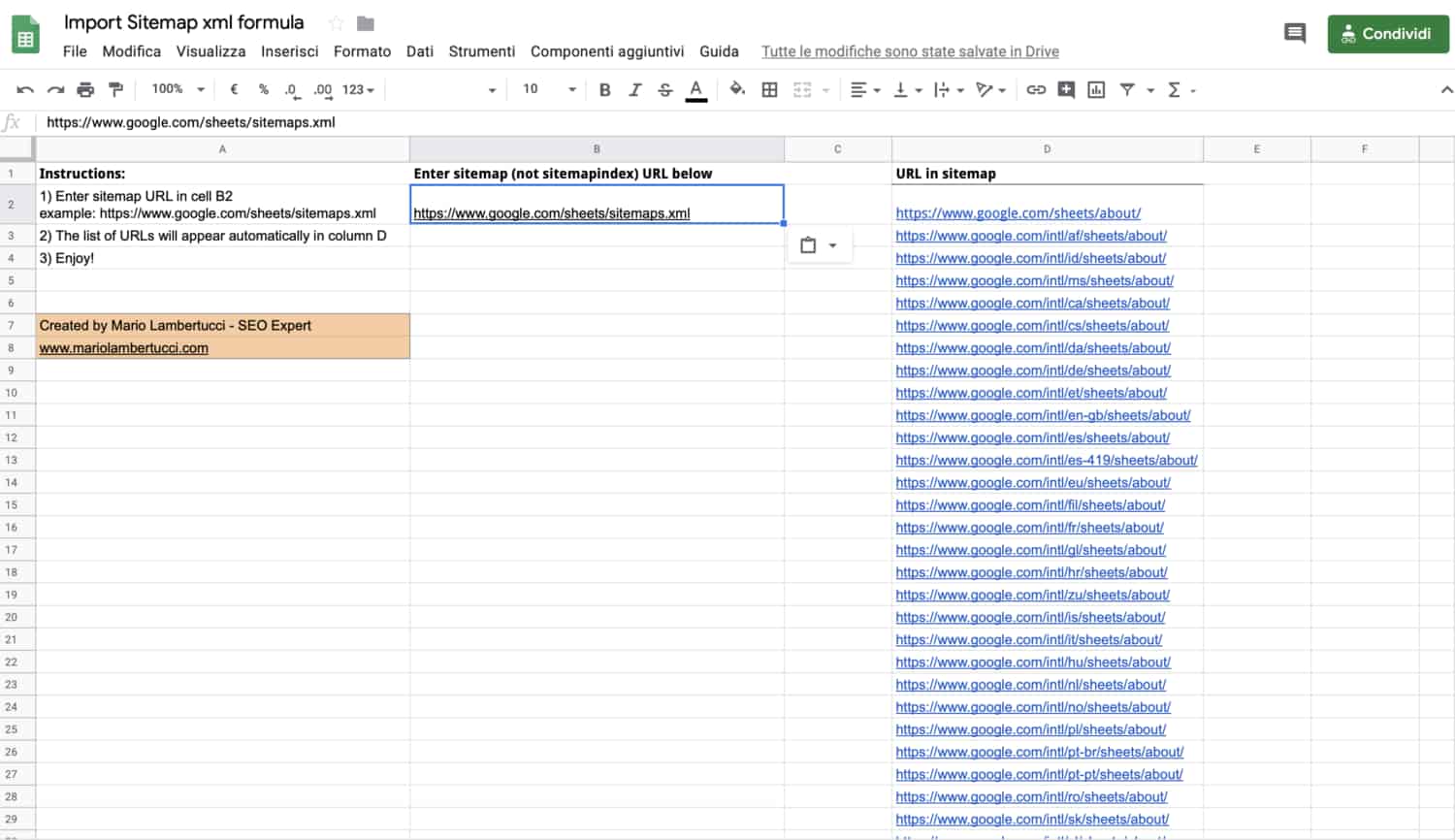
Task: Format as currency with the euro icon
Action: coord(234,89)
